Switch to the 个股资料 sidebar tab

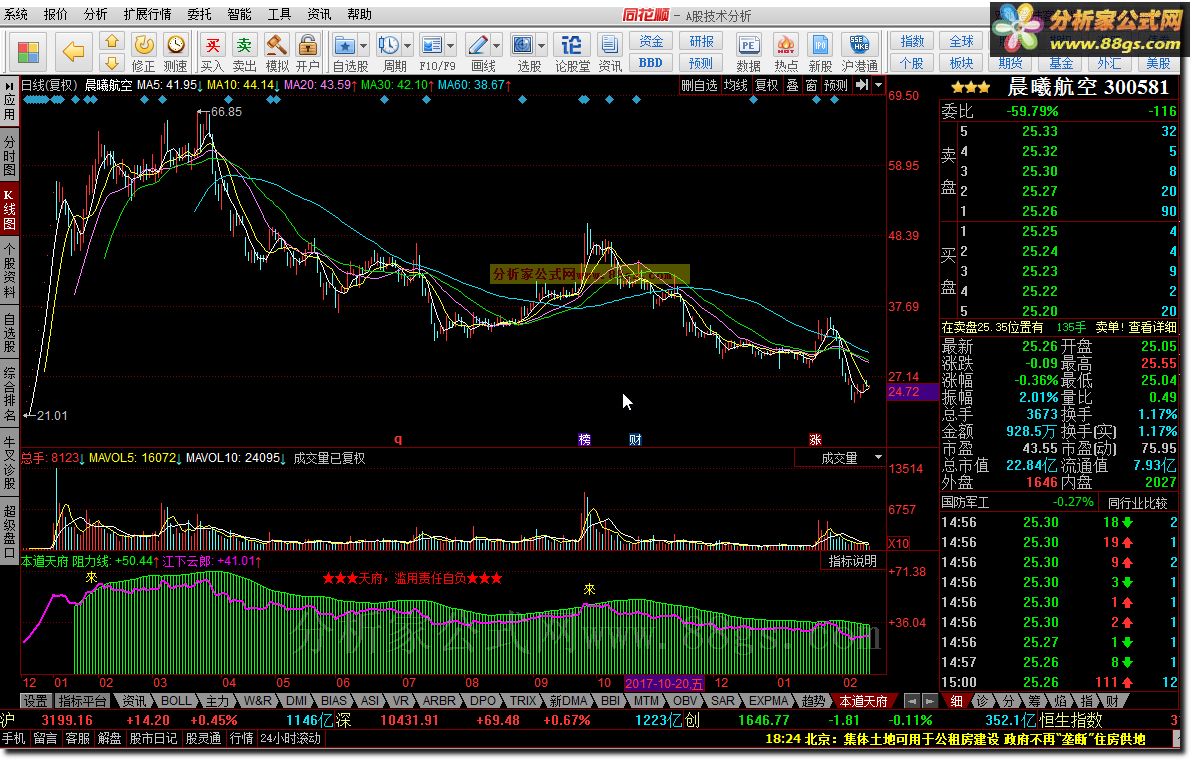(x=9, y=271)
